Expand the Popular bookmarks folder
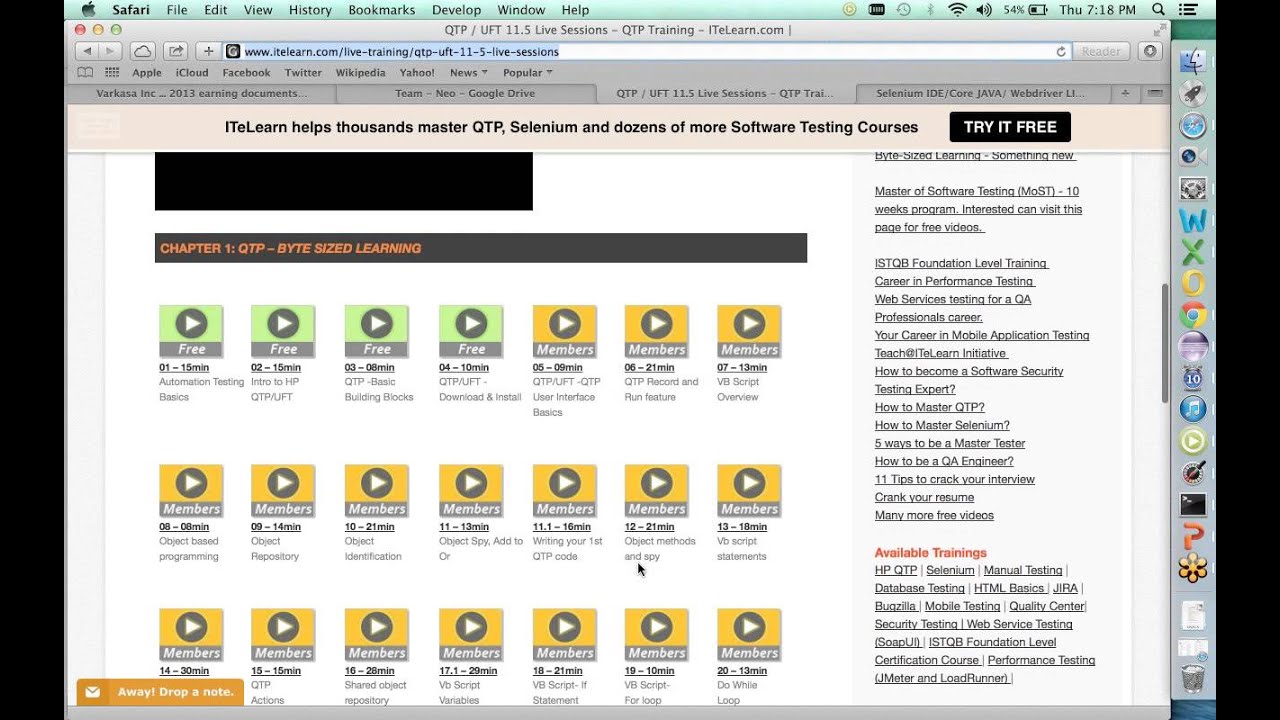1280x720 pixels. point(527,72)
